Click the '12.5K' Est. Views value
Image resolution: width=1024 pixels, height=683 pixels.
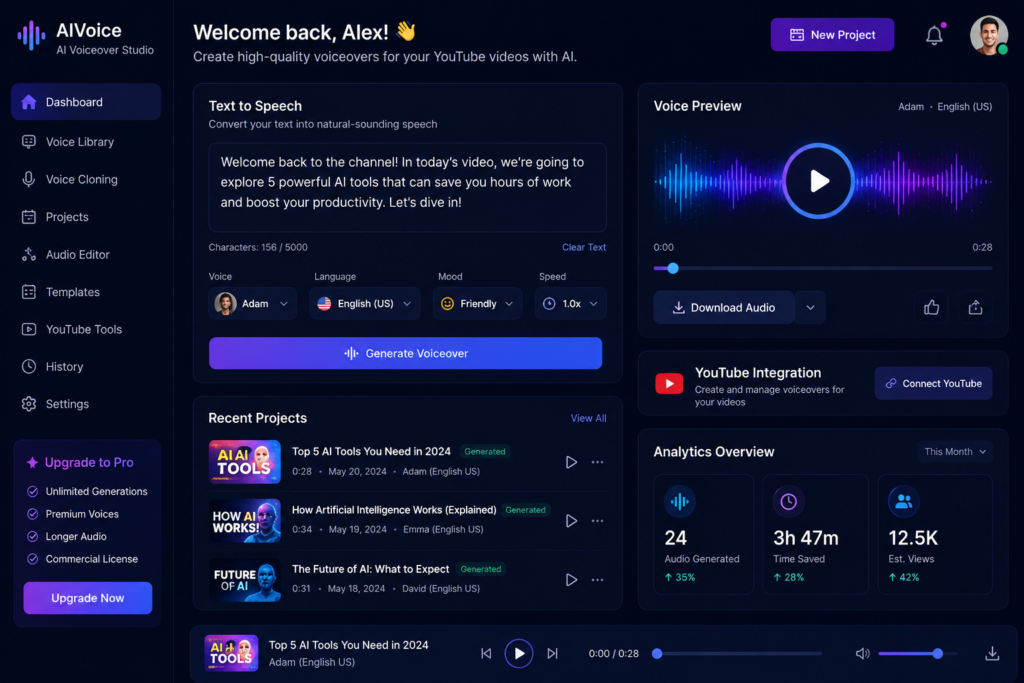pos(913,538)
